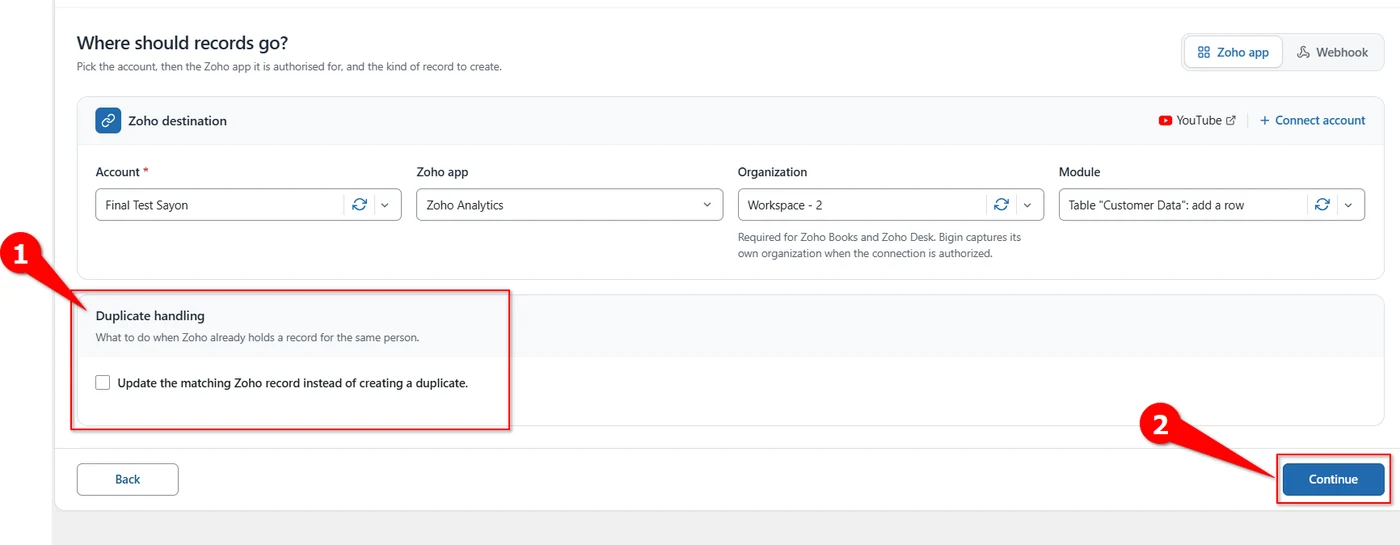Viewport: 1400px width, 545px height.
Task: Click the Continue button
Action: (1333, 479)
